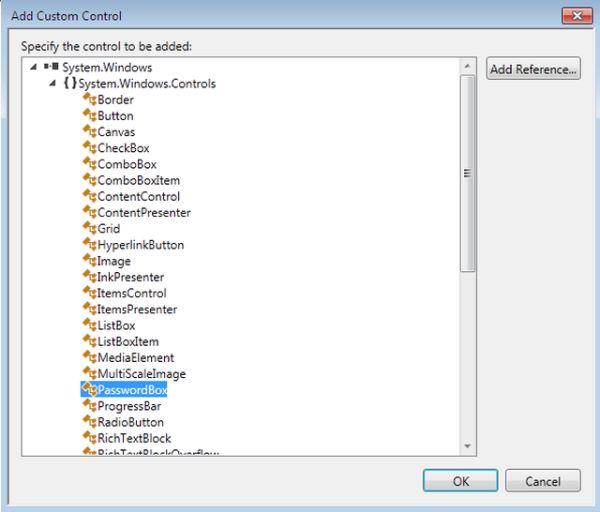
Task: Select the System.Windows.Controls namespace row
Action: pos(140,83)
